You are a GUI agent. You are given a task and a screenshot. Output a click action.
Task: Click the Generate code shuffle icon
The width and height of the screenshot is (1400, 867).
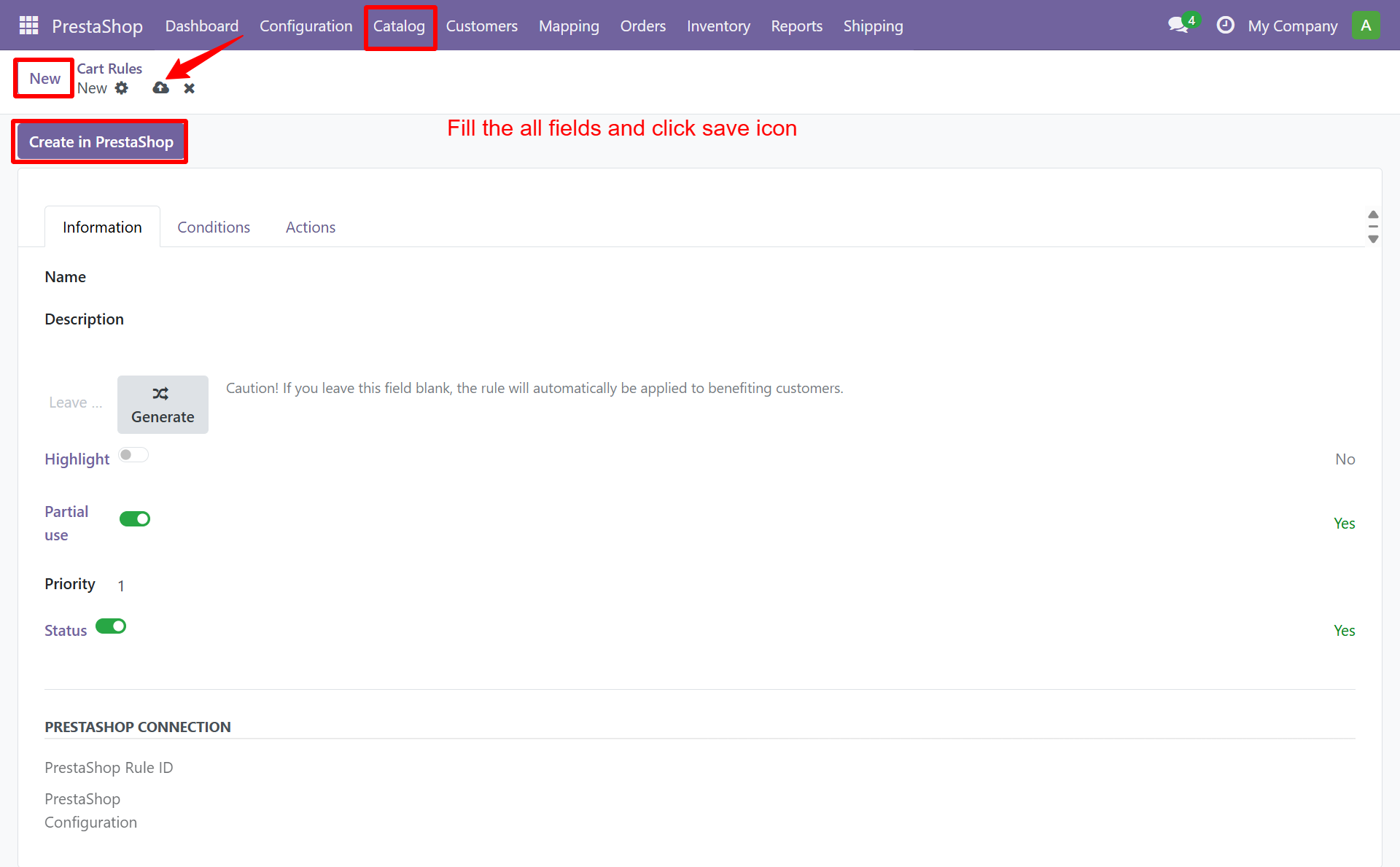coord(162,394)
